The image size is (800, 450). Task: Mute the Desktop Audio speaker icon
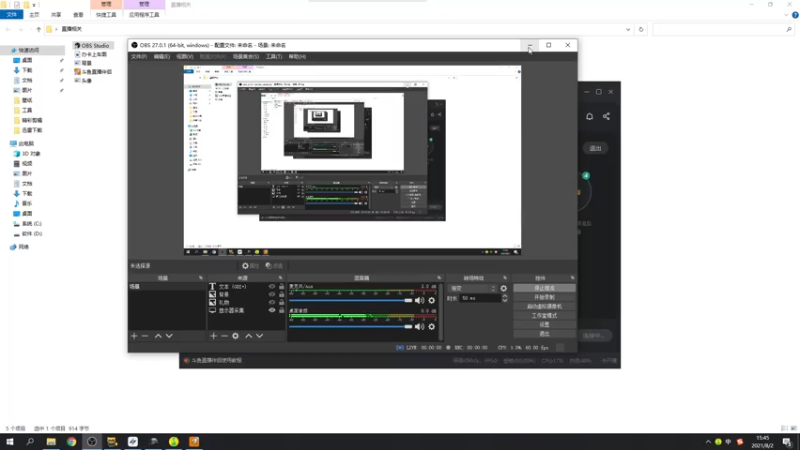pos(419,327)
